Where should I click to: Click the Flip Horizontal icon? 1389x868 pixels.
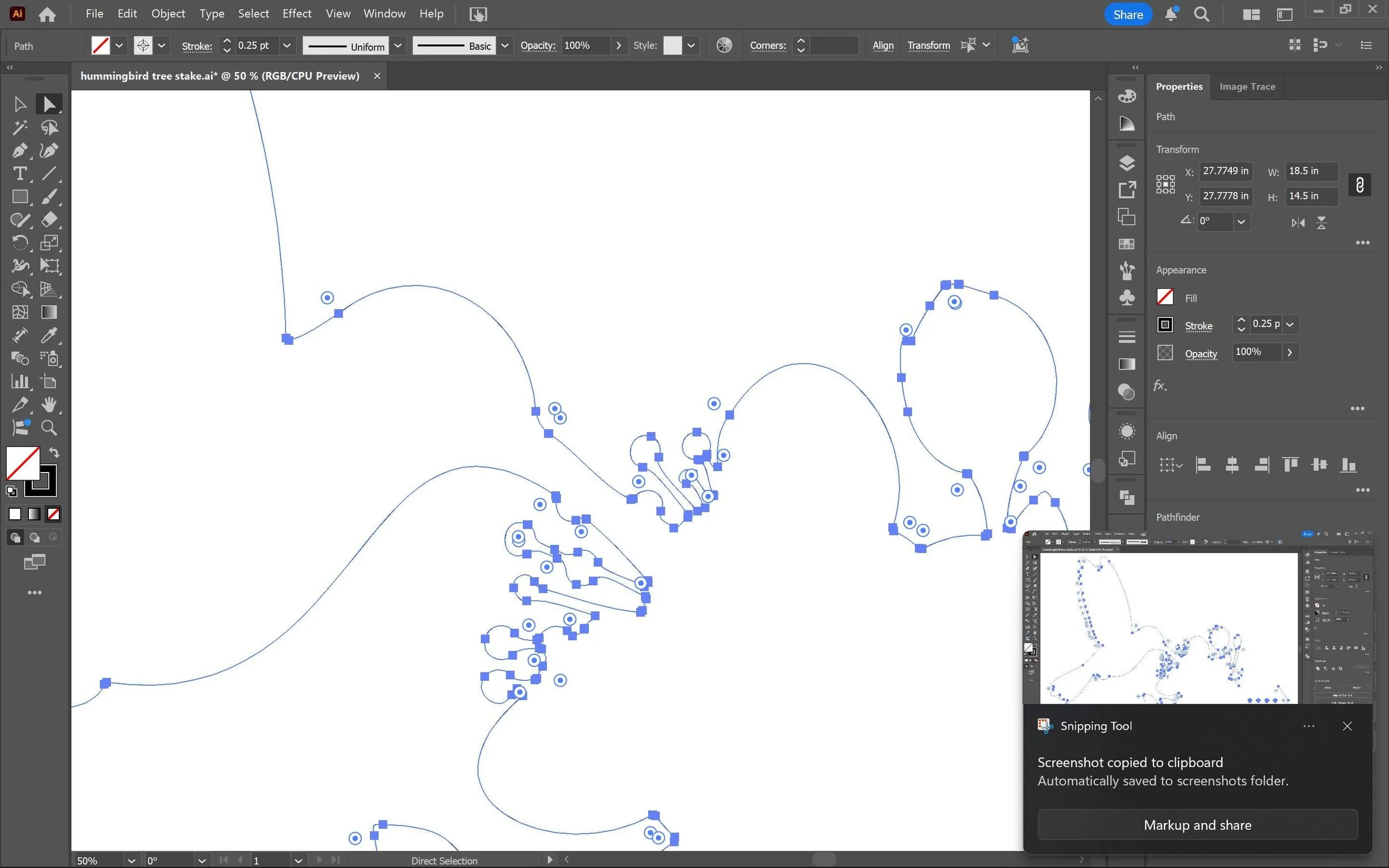tap(1298, 223)
